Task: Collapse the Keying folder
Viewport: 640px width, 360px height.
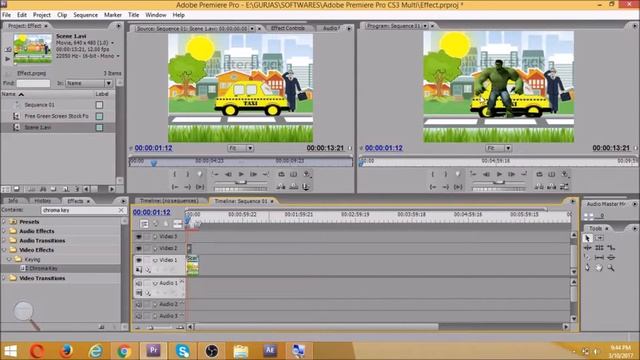Action: (x=9, y=259)
